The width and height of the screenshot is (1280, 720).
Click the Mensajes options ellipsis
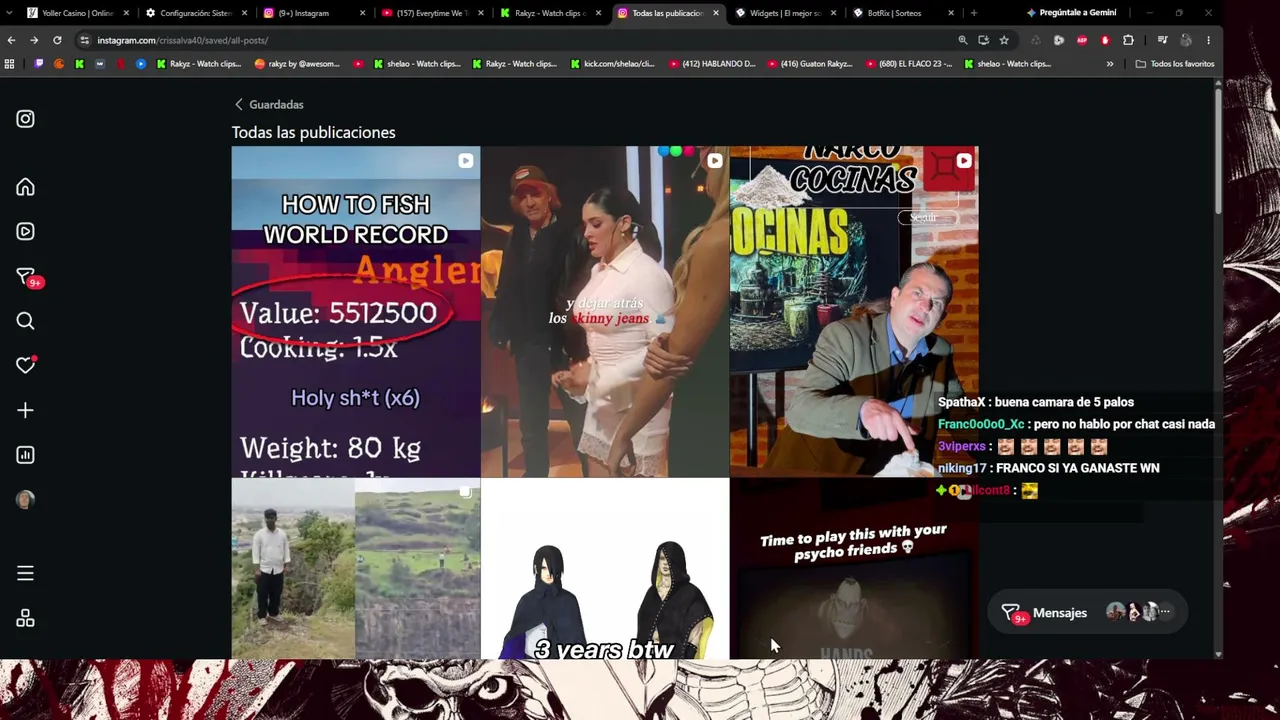[x=1164, y=612]
